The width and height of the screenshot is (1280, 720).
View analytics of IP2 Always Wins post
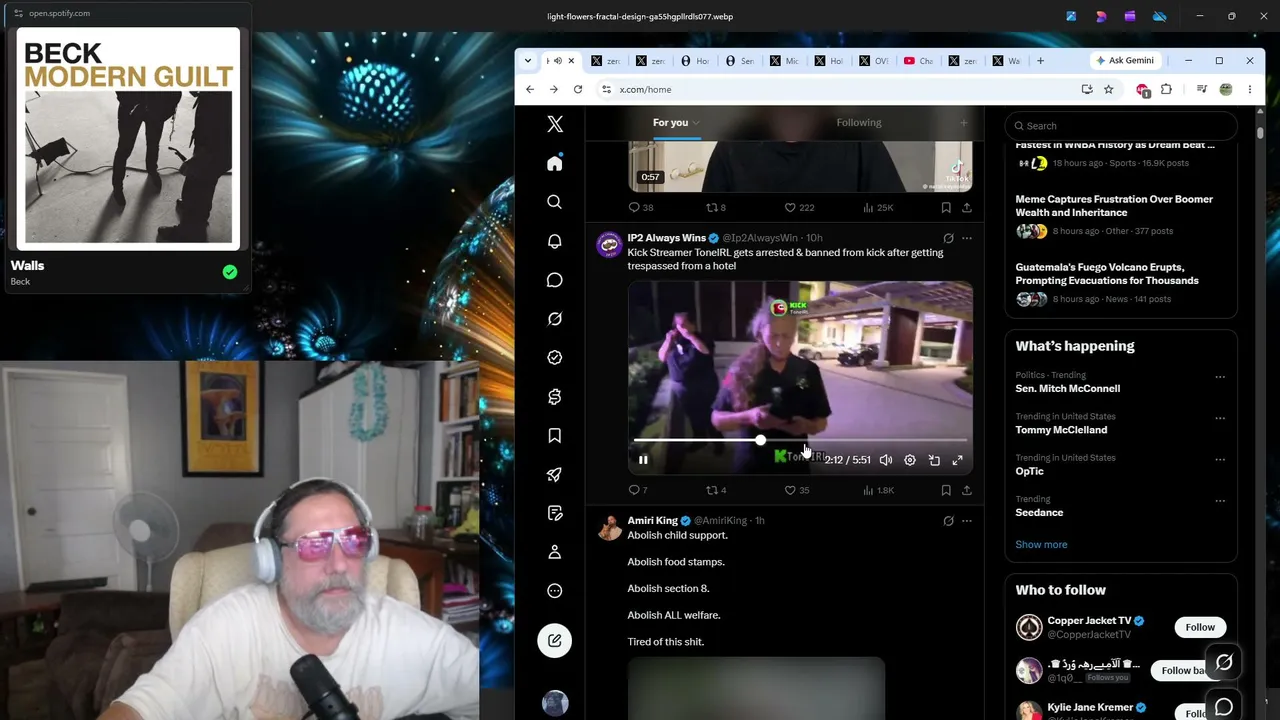878,490
